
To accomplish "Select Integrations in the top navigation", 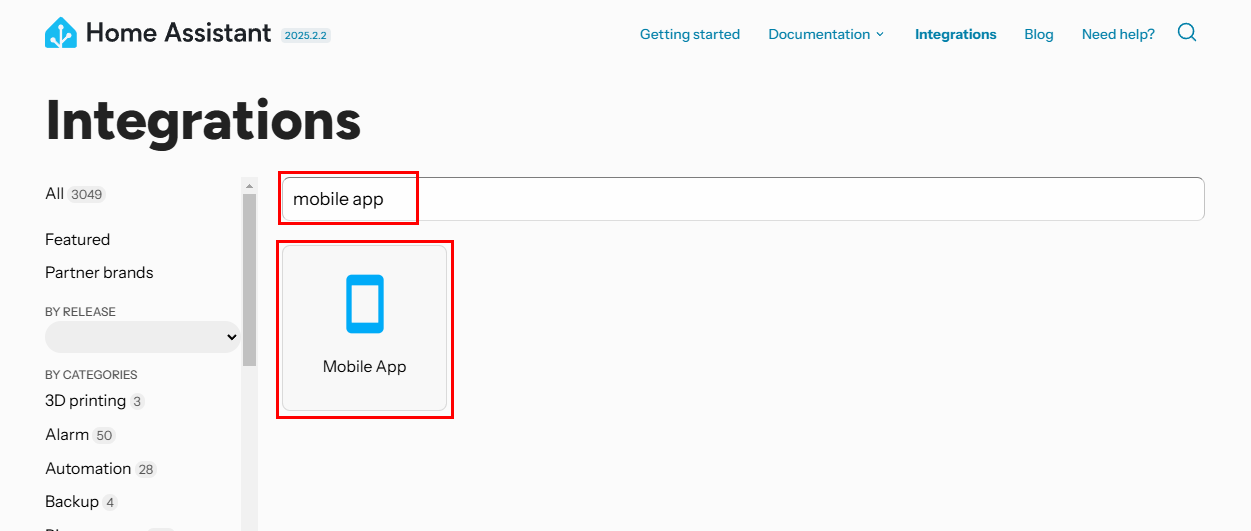I will [x=955, y=34].
